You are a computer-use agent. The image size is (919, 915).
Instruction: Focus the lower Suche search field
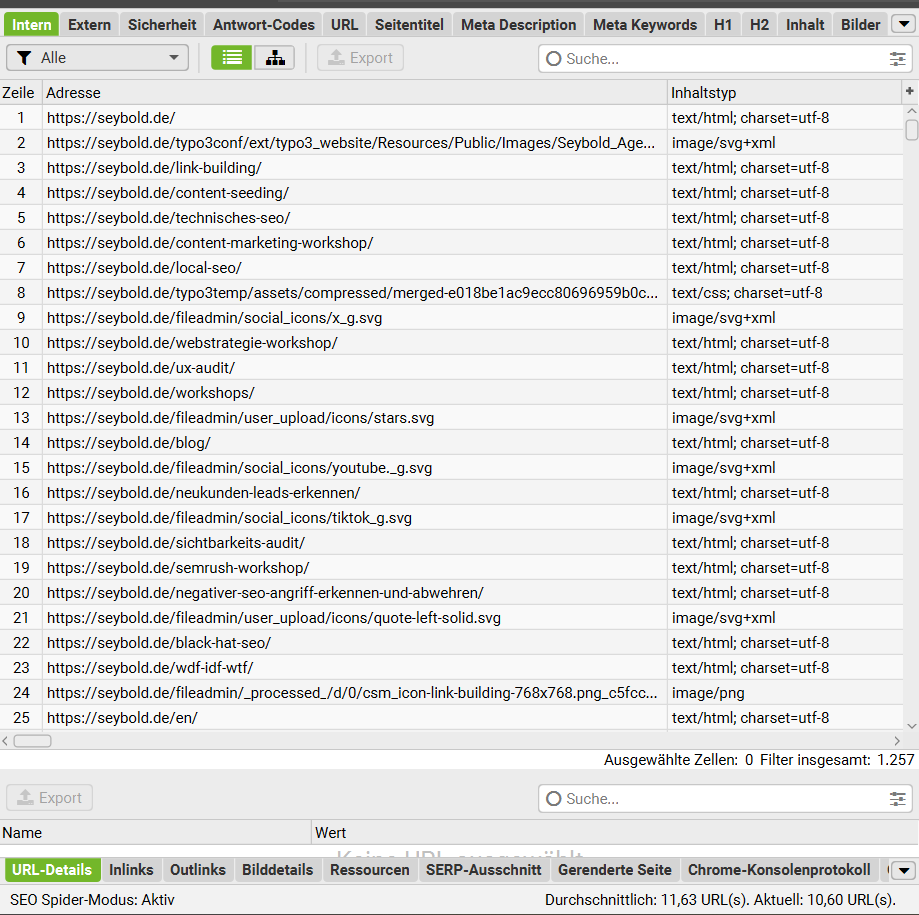point(725,798)
